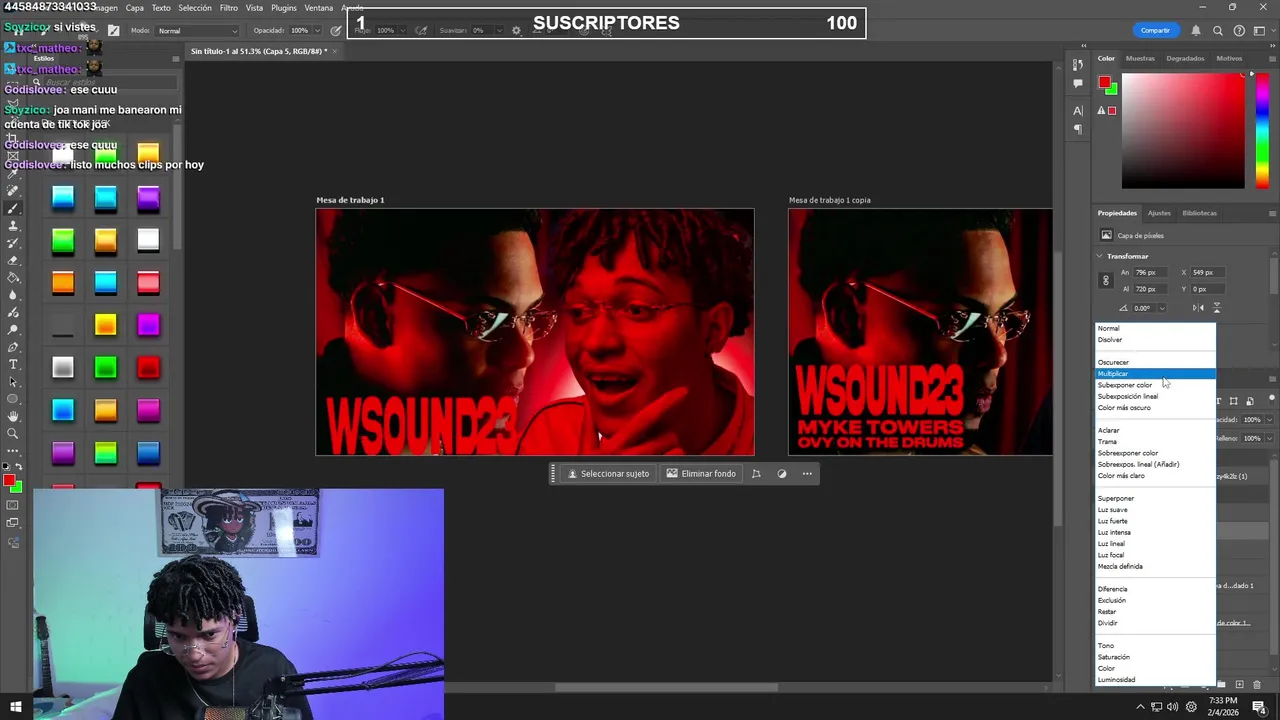Apply the dark red style swatch

(x=148, y=368)
